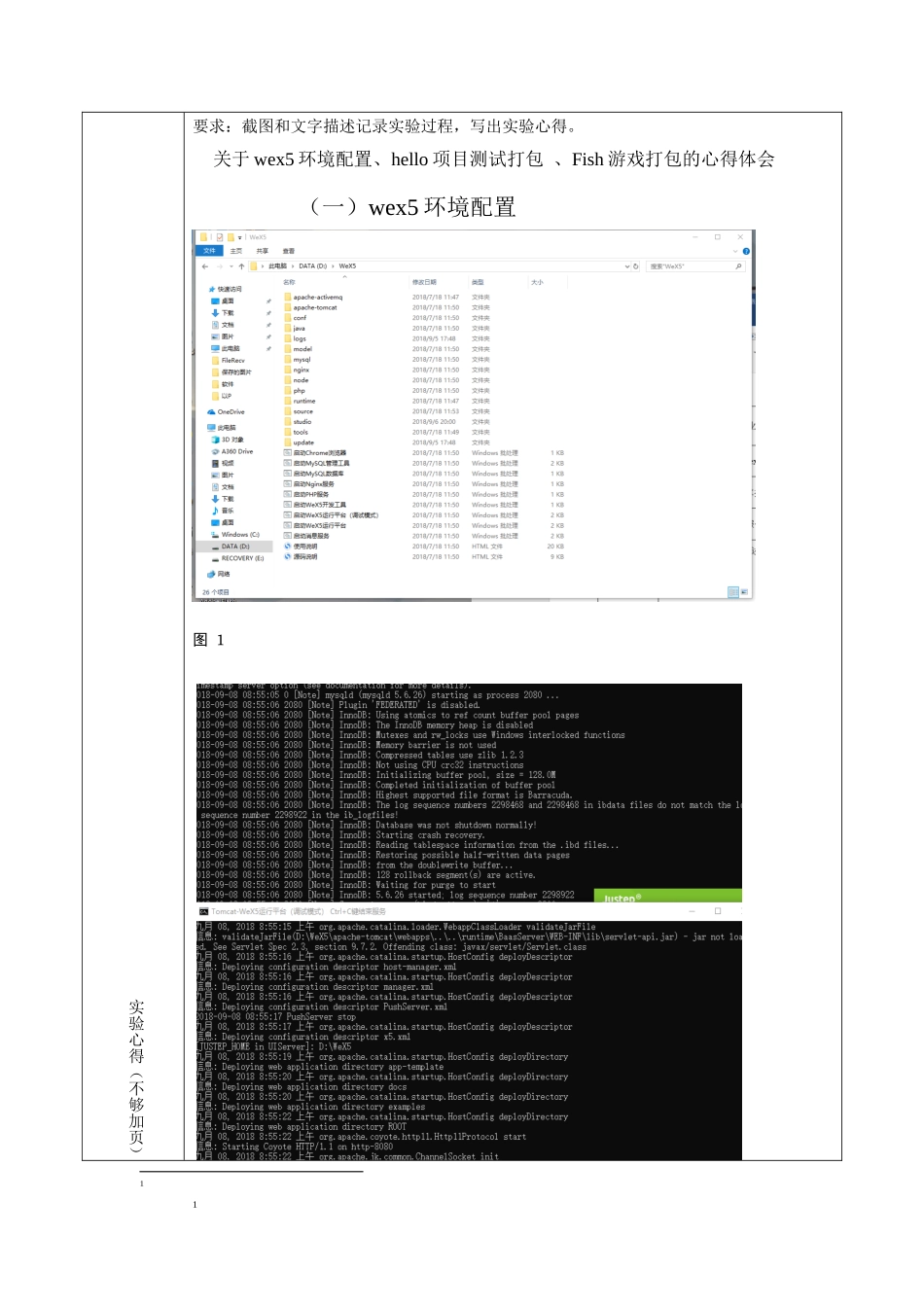Click the back navigation arrow
Image resolution: width=924 pixels, height=1307 pixels.
point(206,265)
